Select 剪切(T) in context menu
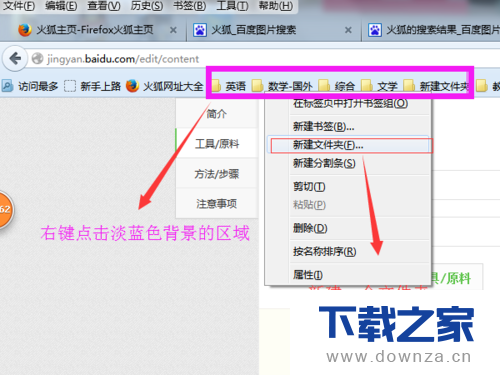Viewport: 500px width, 375px height. tap(348, 187)
